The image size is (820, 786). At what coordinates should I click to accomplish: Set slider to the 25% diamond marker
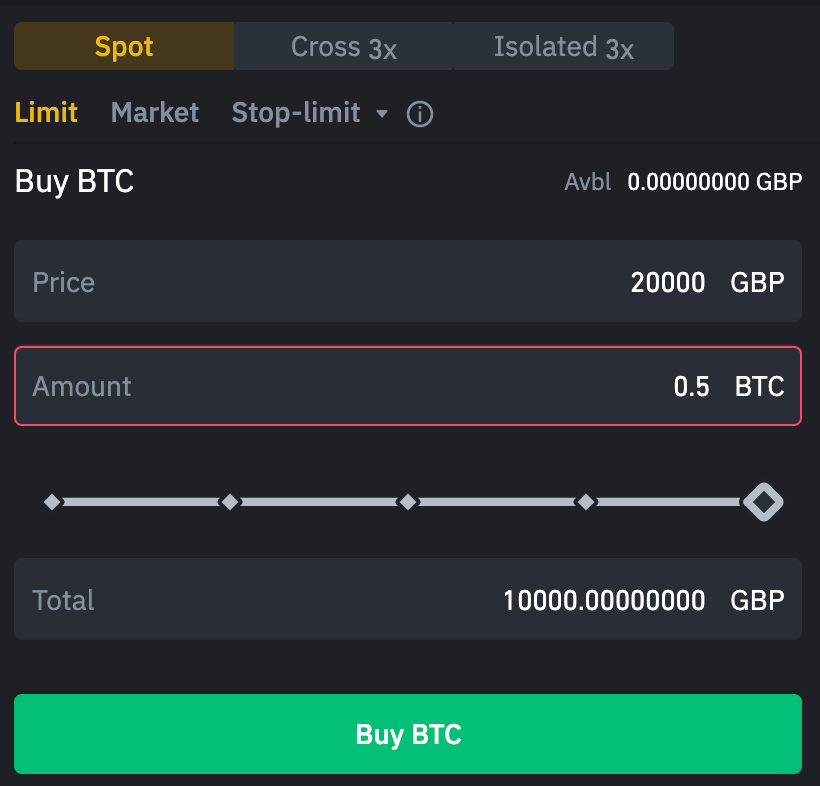pos(230,502)
